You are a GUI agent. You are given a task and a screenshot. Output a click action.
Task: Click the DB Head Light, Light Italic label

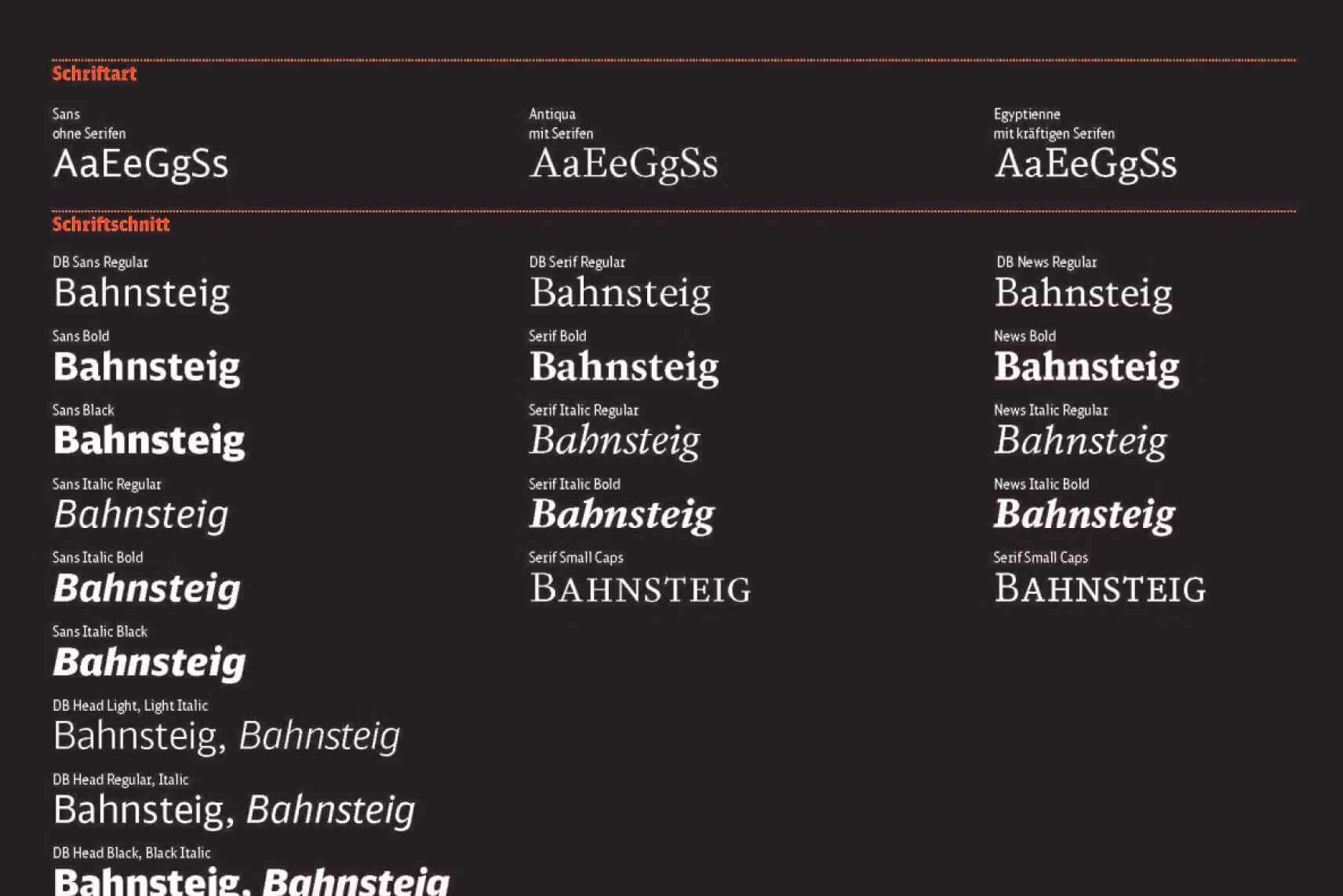tap(130, 705)
